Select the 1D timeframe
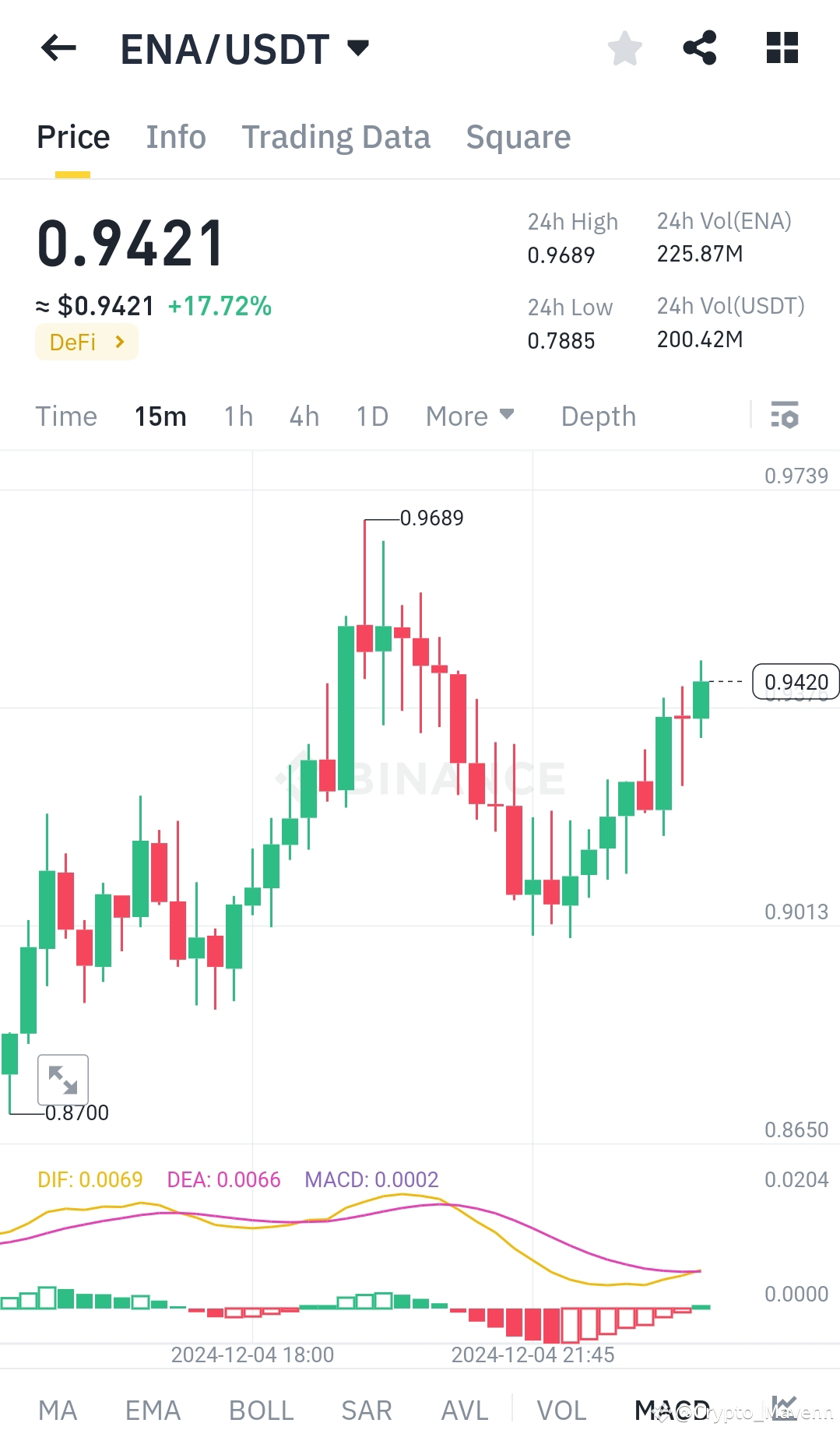840x1430 pixels. click(x=371, y=416)
